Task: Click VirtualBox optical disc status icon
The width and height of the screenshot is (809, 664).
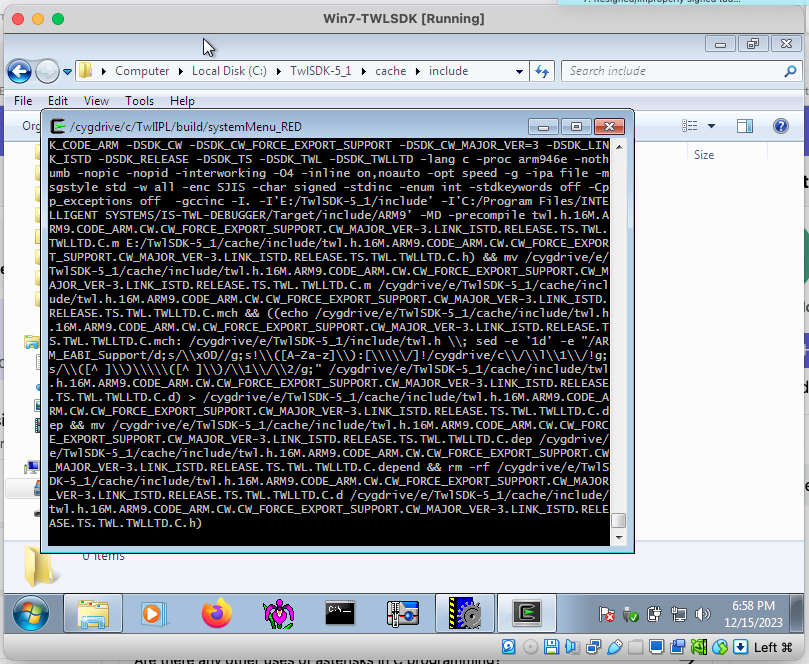Action: tap(530, 646)
